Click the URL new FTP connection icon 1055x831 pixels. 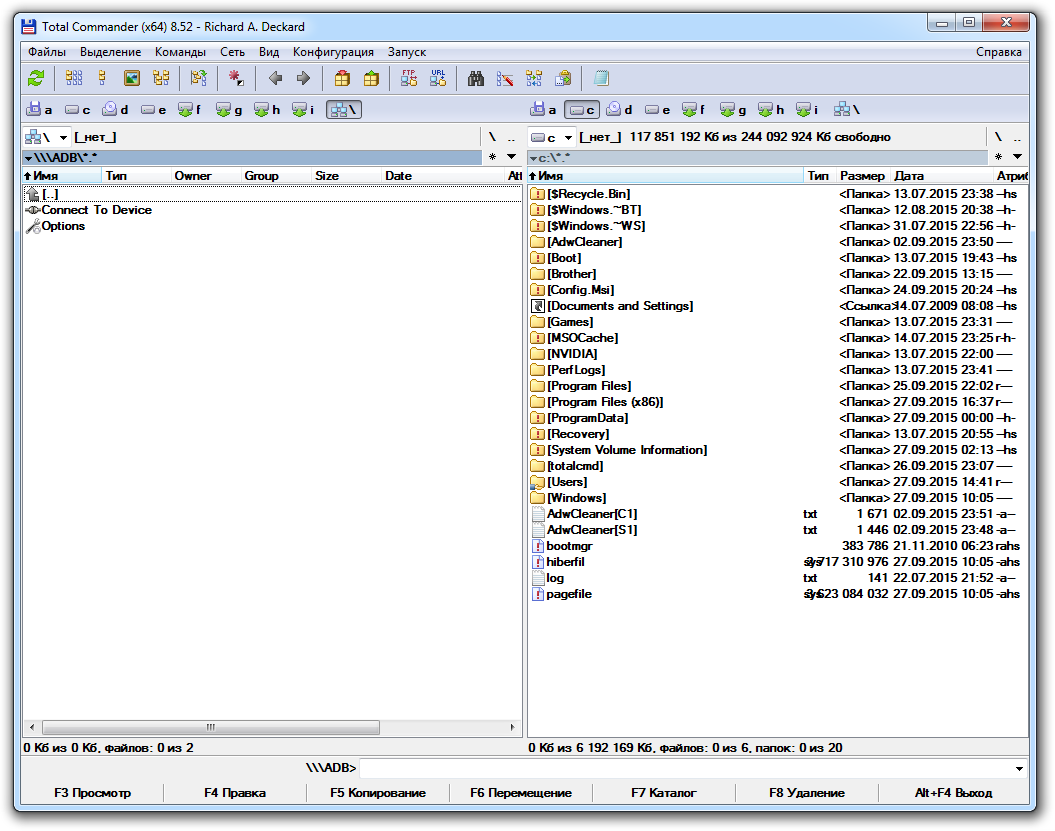[x=438, y=78]
